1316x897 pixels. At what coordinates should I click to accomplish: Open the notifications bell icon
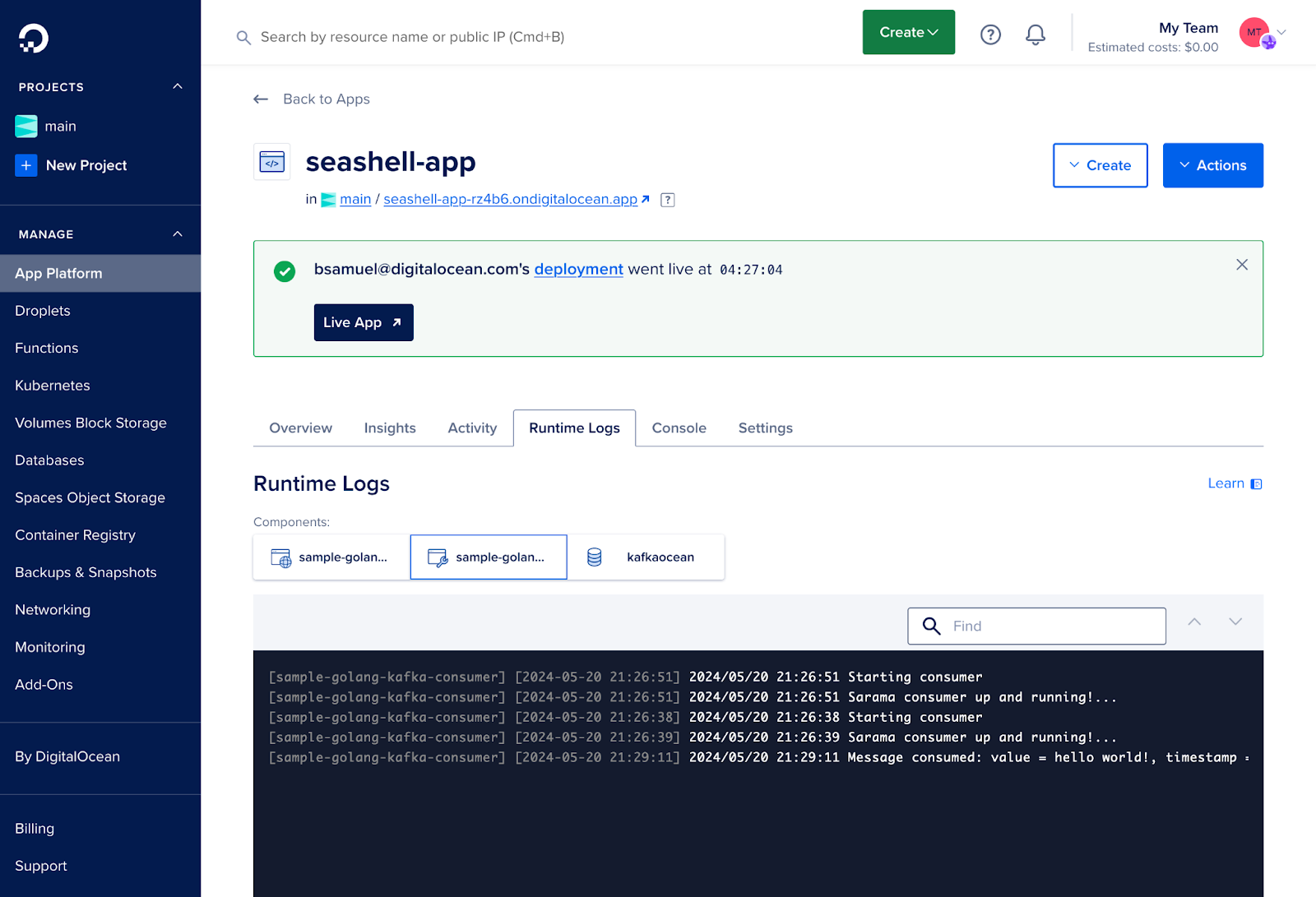[1036, 35]
